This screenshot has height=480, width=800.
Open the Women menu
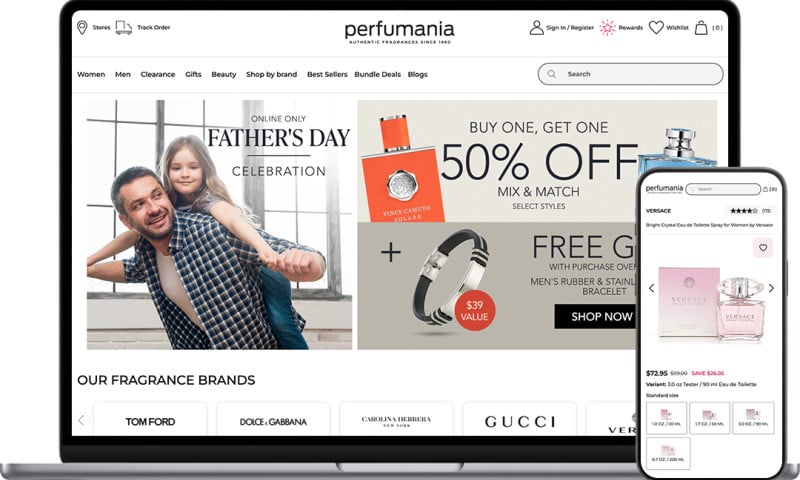pos(91,74)
